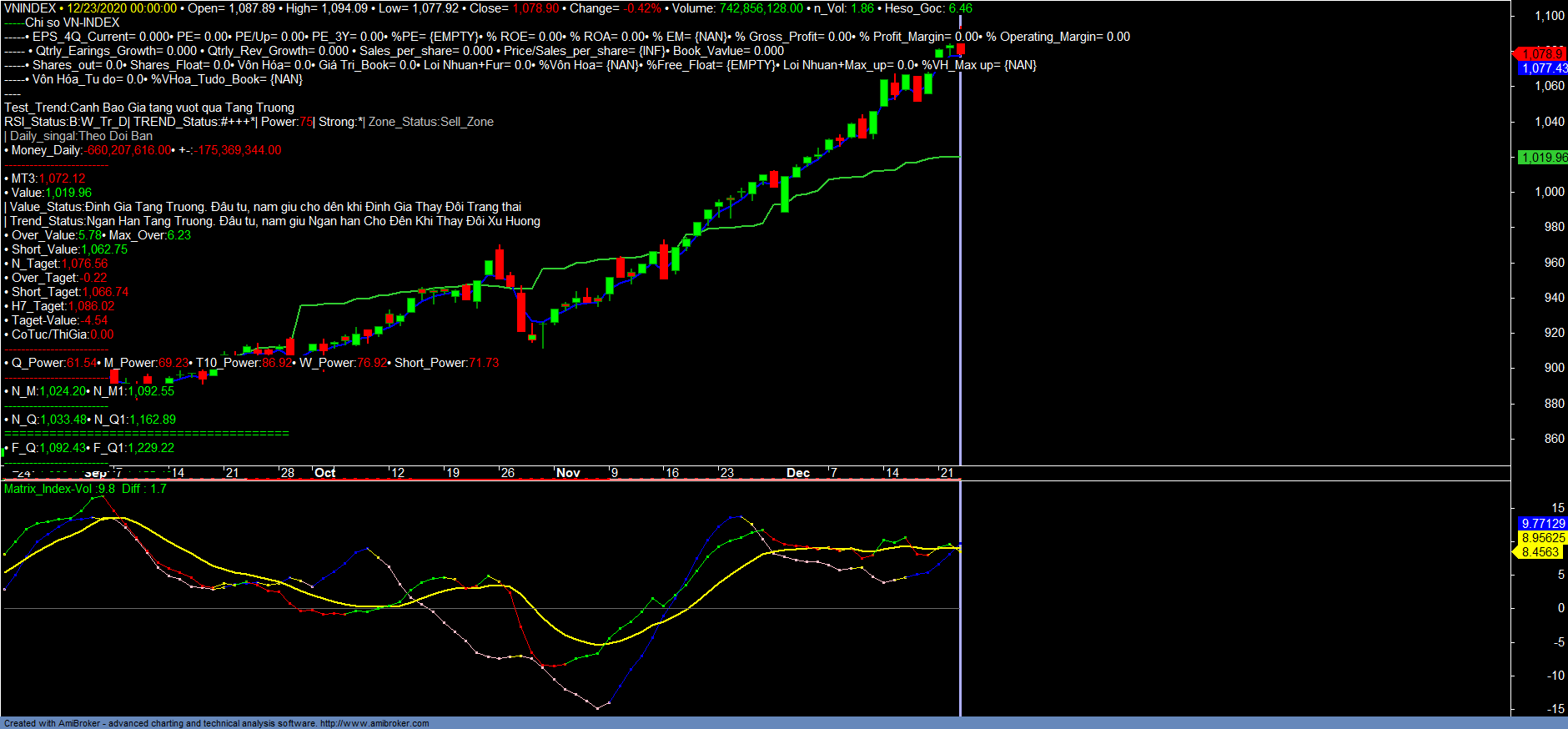The height and width of the screenshot is (729, 1568).
Task: Select the Dec marker on date axis
Action: pos(798,473)
